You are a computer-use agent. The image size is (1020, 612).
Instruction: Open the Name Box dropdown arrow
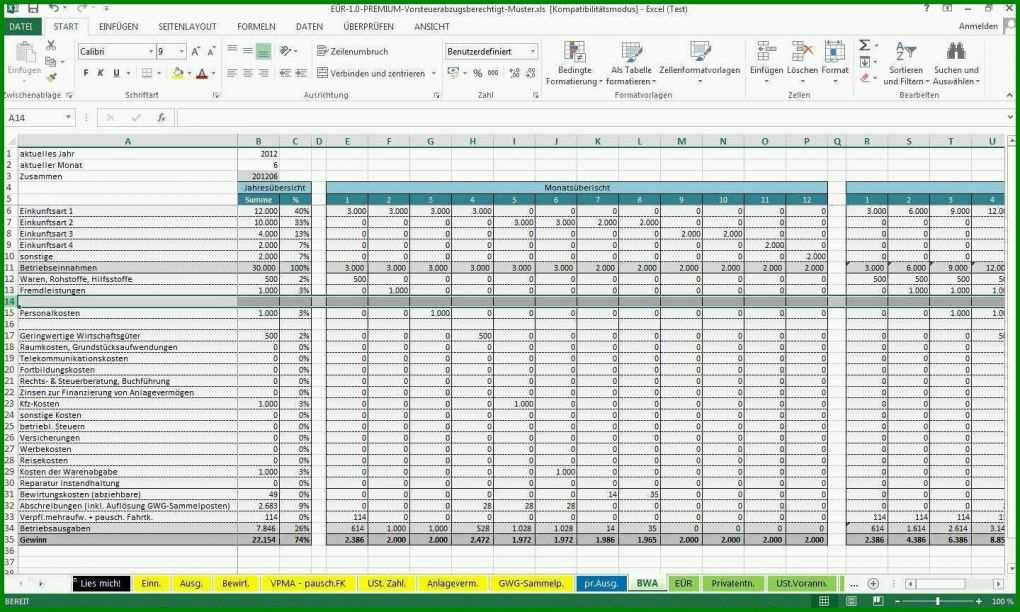[x=68, y=118]
